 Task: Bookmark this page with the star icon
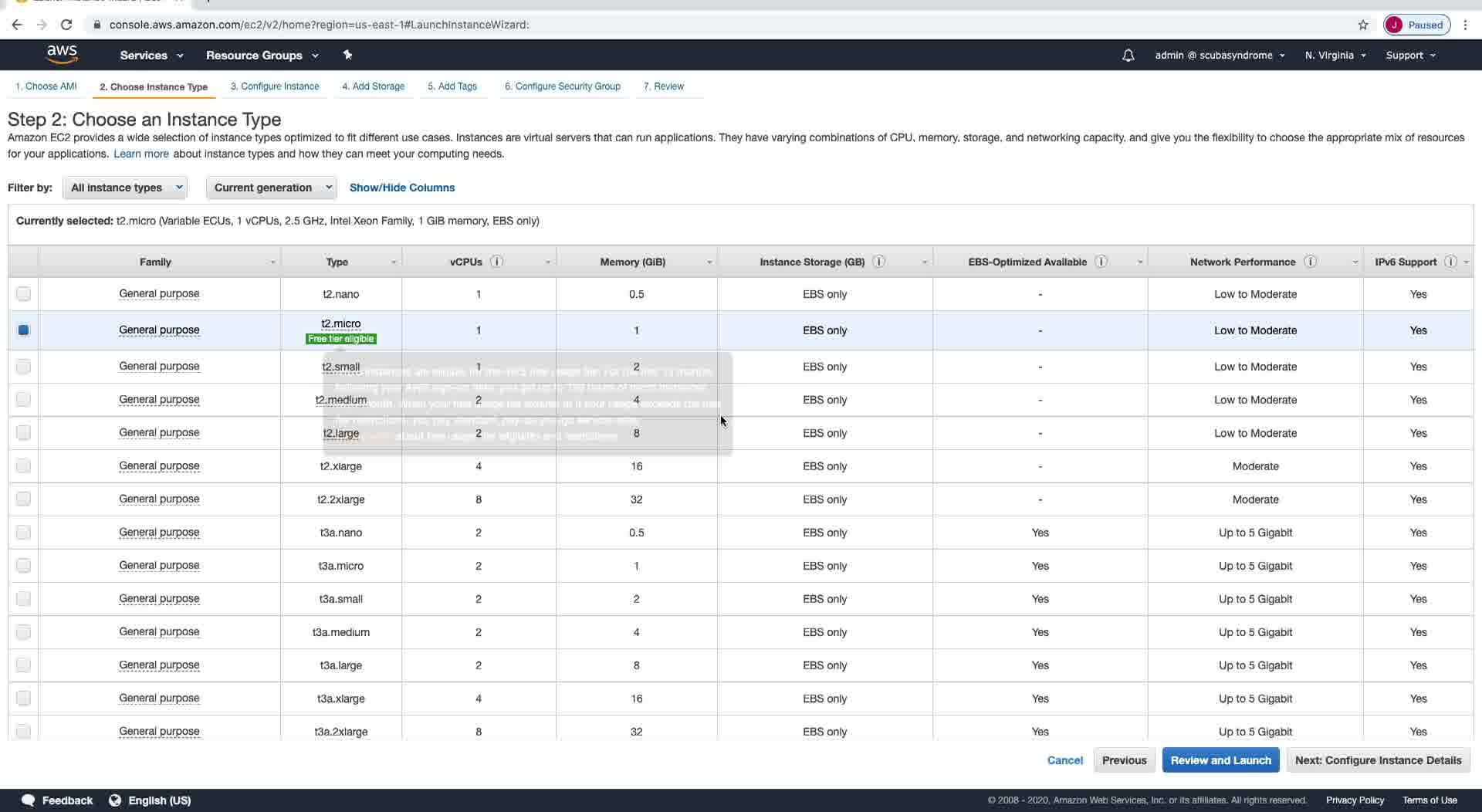(1363, 25)
